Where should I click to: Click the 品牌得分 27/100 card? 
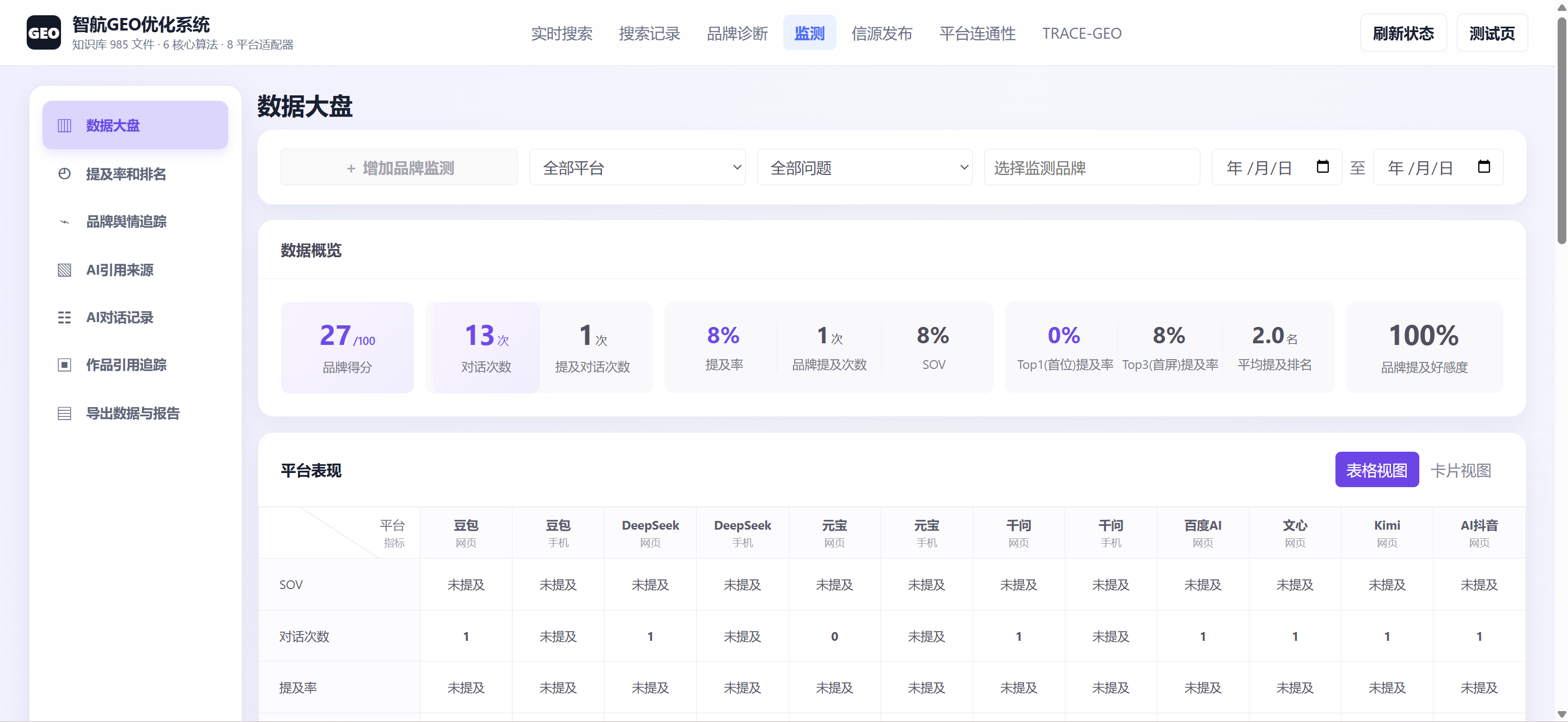coord(347,348)
